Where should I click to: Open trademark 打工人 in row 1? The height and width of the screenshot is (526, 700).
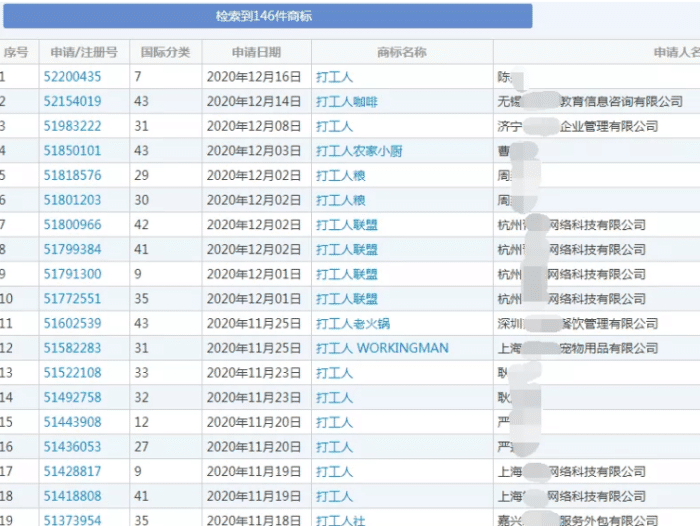click(334, 77)
